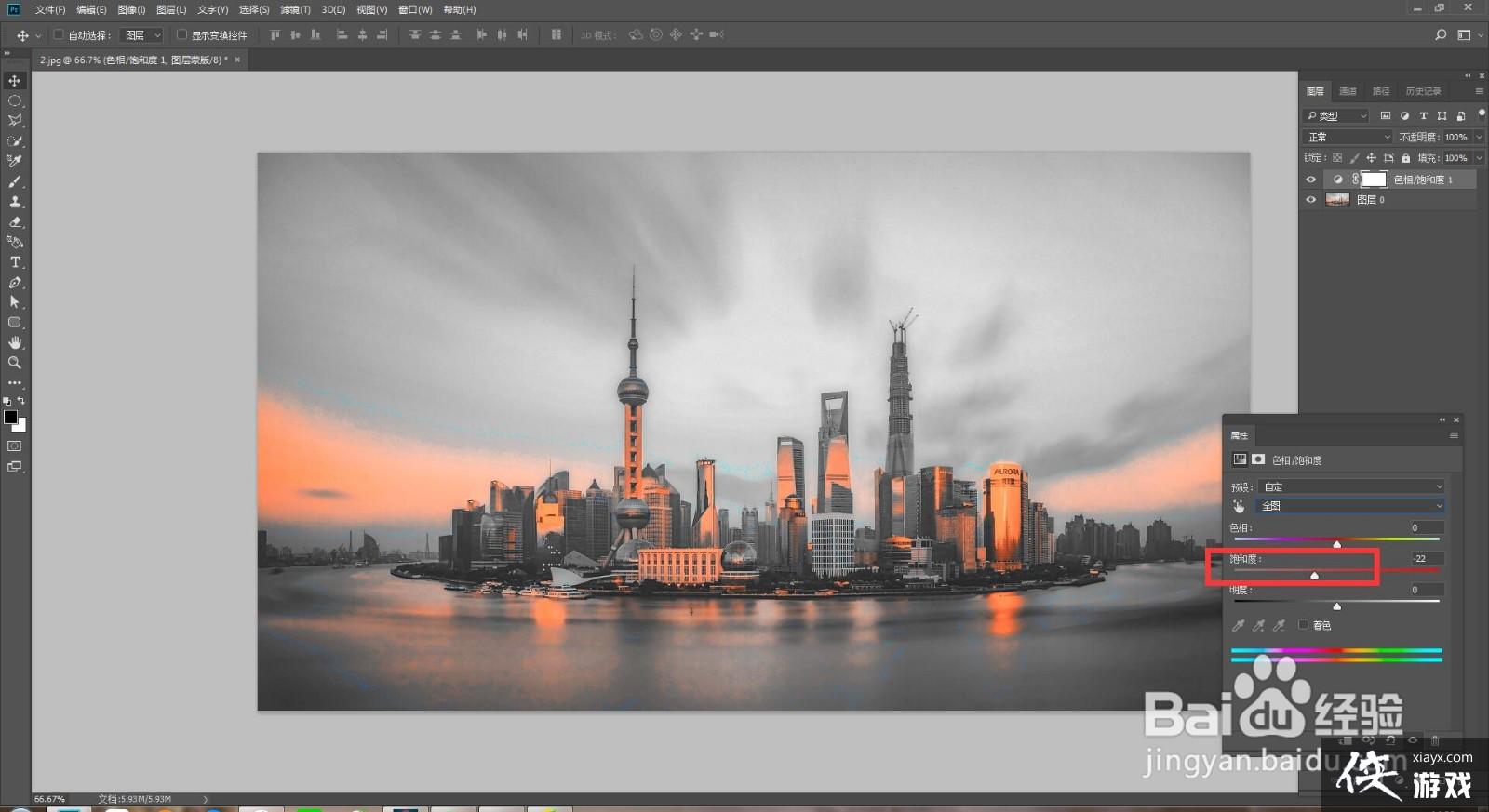1489x812 pixels.
Task: Open the 图层 auto-select target dropdown
Action: pyautogui.click(x=142, y=35)
